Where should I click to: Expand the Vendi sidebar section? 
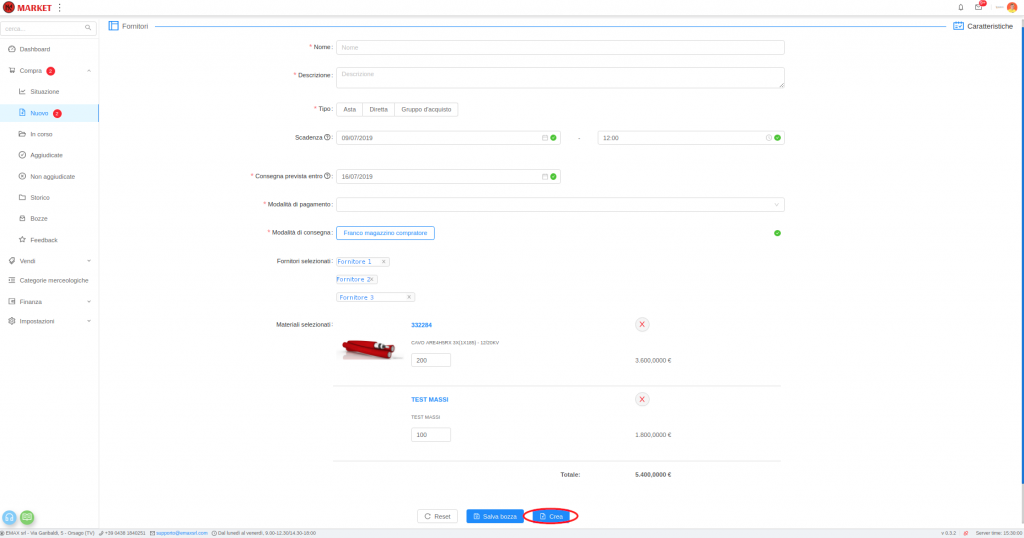point(49,260)
